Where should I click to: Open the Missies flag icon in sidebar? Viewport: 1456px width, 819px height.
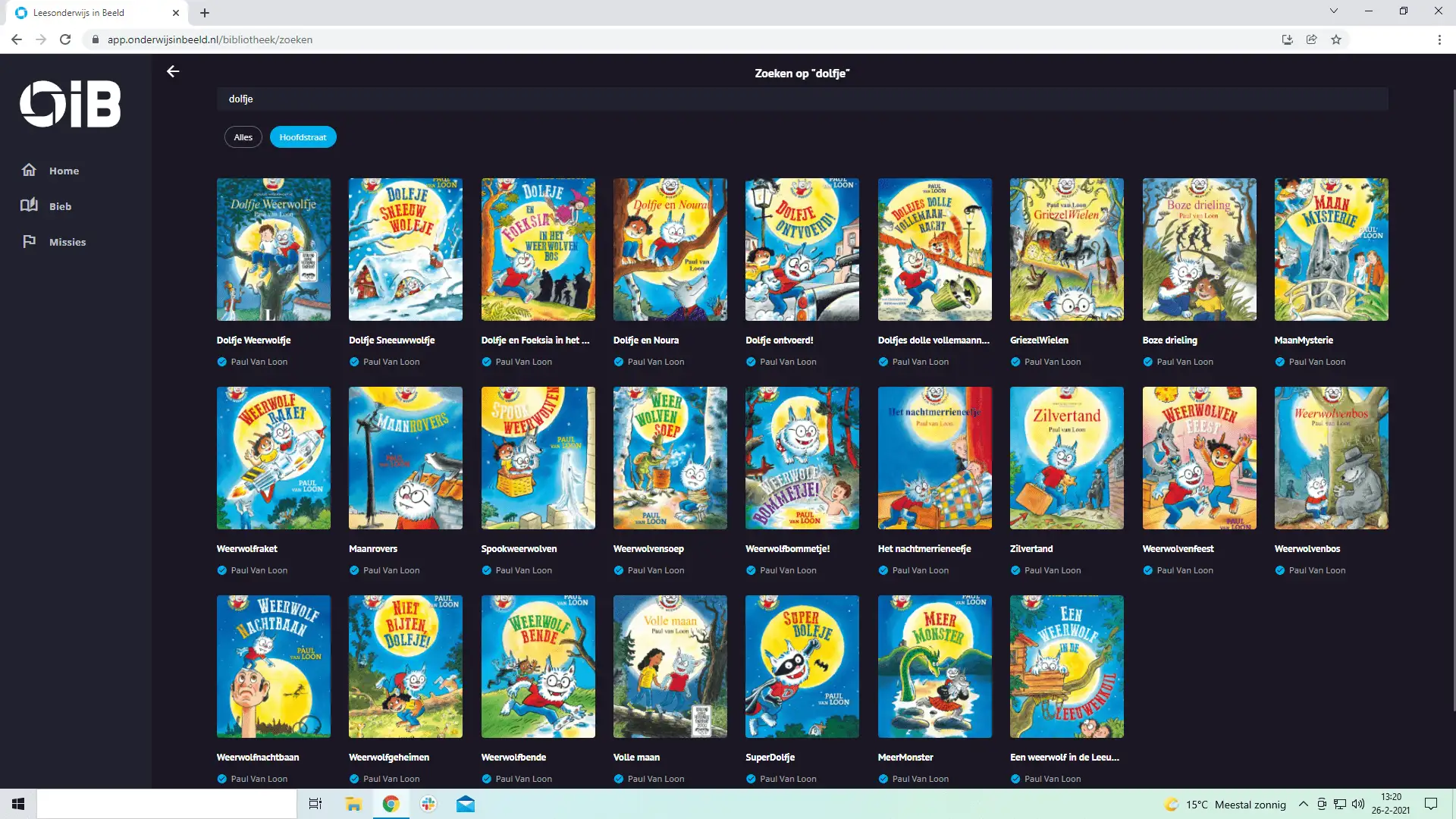tap(29, 241)
